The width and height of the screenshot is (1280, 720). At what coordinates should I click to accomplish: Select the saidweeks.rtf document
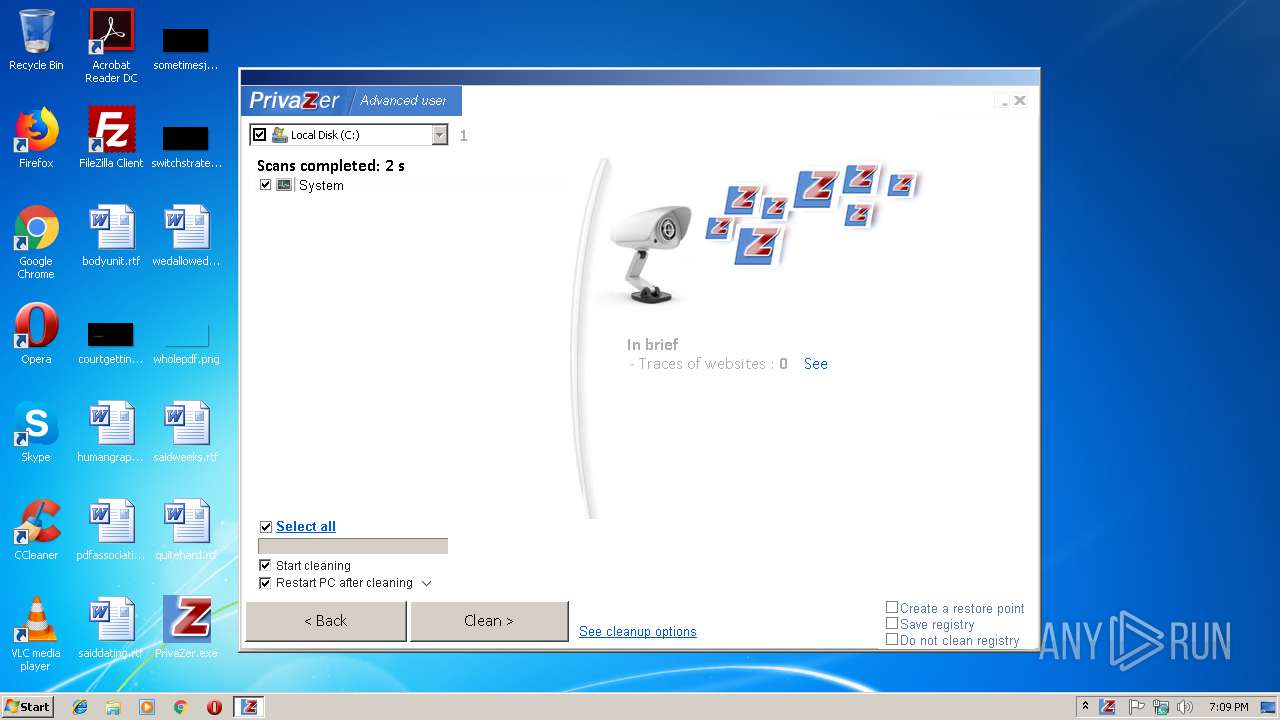pyautogui.click(x=186, y=432)
